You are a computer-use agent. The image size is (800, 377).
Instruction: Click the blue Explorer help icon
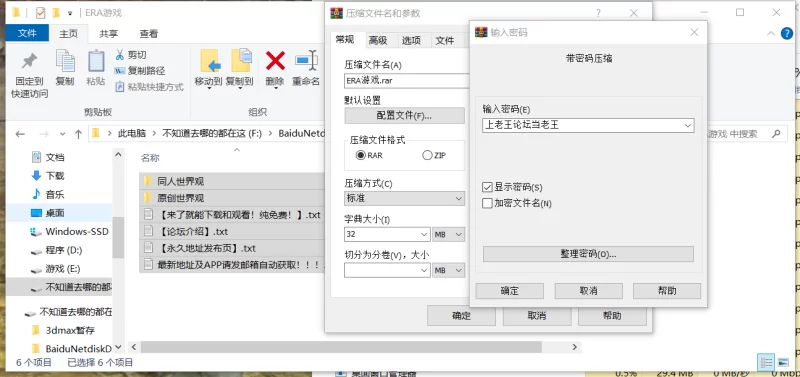(x=787, y=34)
